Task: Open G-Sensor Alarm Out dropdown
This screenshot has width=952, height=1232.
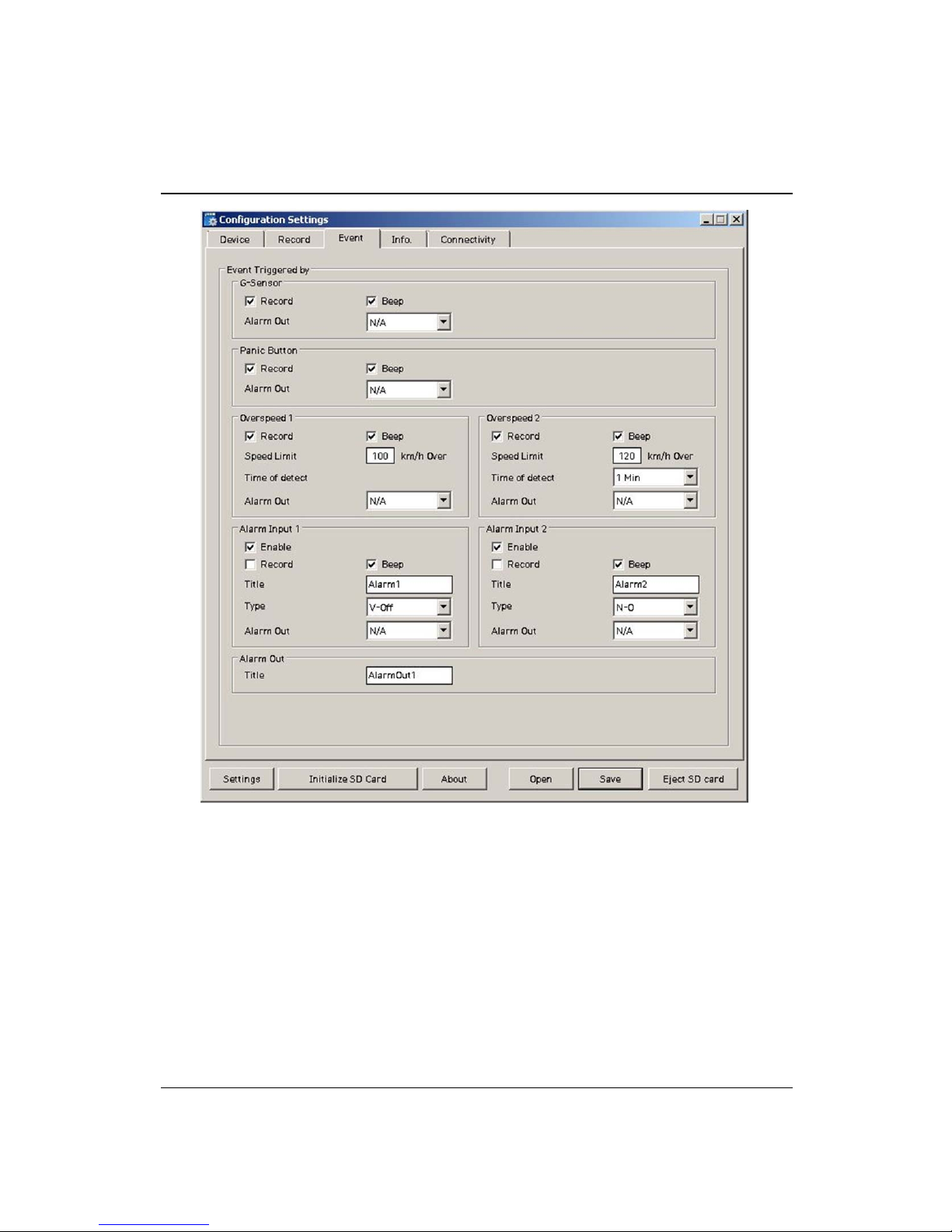Action: pos(409,322)
